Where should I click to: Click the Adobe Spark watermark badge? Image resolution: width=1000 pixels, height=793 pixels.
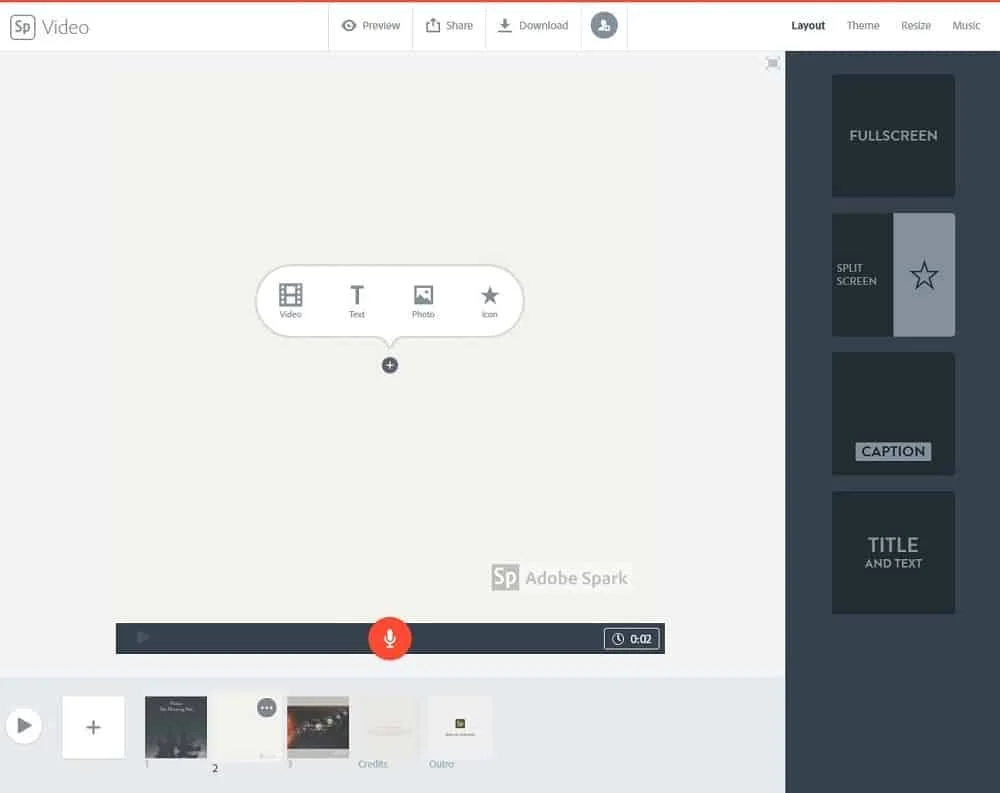pyautogui.click(x=560, y=577)
